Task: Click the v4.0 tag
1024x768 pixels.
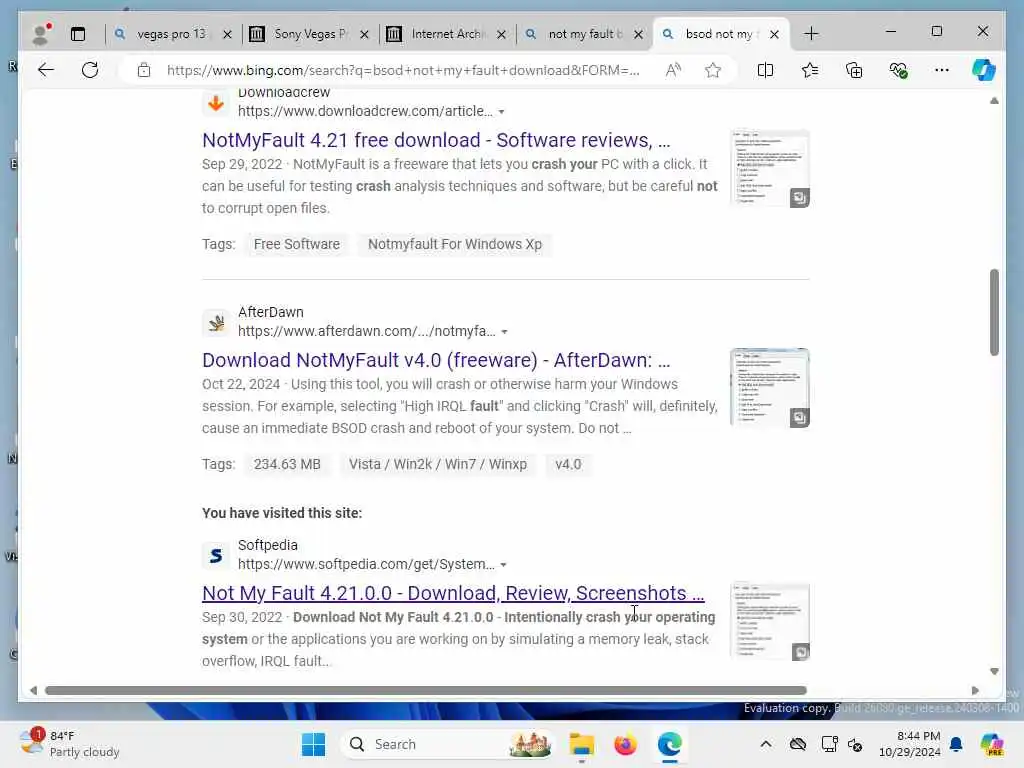Action: [568, 464]
